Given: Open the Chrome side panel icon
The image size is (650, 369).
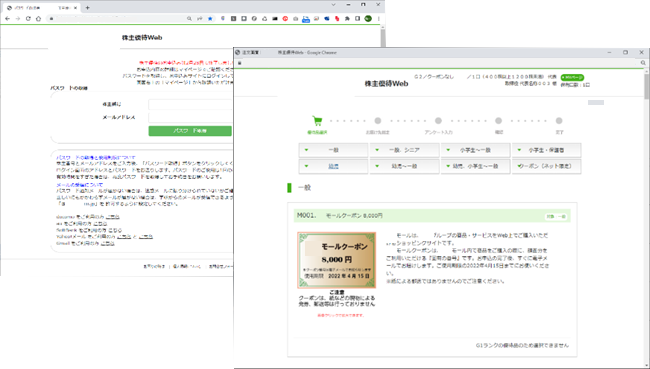Looking at the screenshot, I should click(358, 19).
